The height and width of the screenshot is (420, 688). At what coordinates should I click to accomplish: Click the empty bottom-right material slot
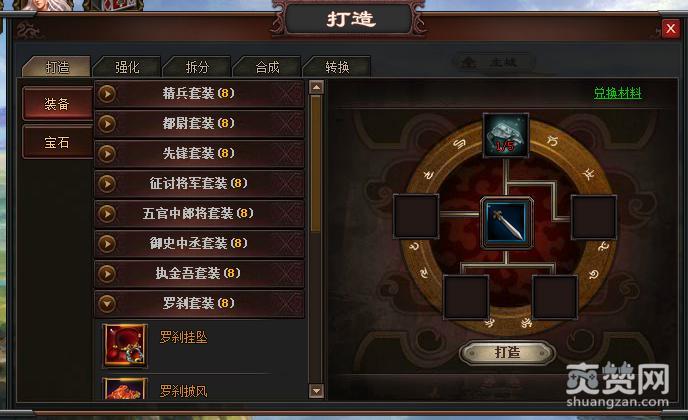point(555,297)
